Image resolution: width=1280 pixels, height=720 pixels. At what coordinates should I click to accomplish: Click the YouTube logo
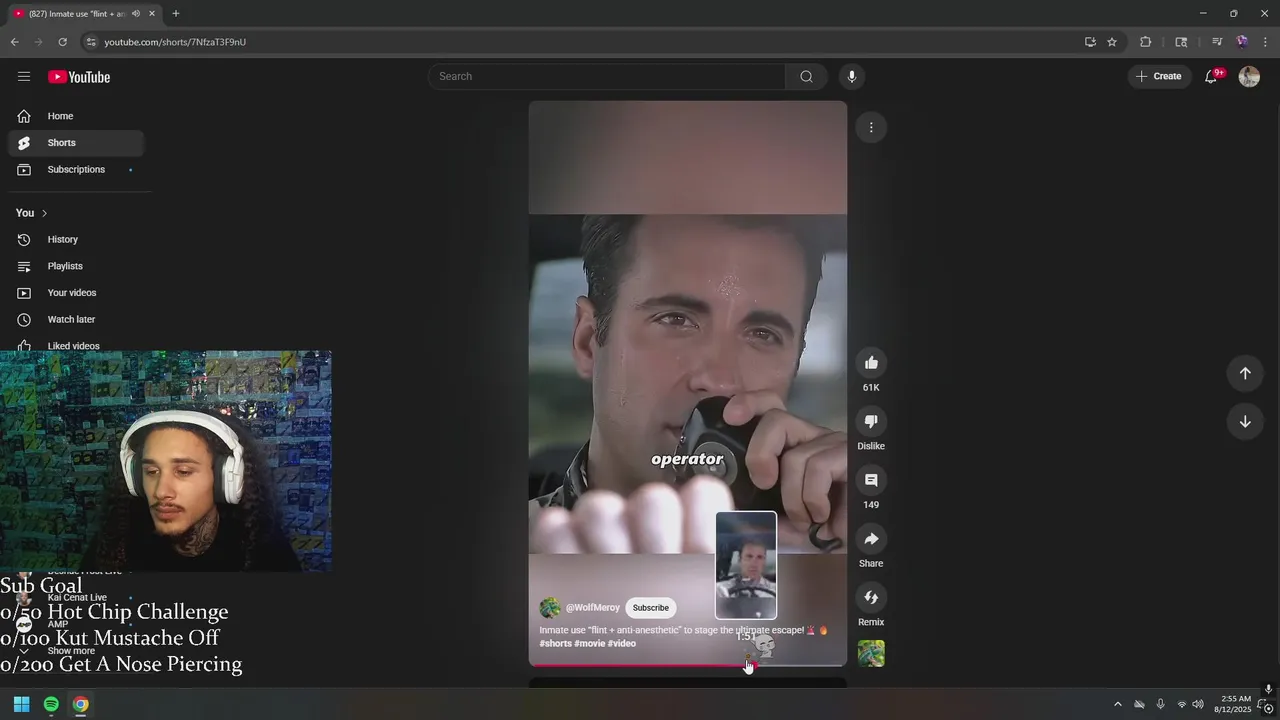click(79, 77)
